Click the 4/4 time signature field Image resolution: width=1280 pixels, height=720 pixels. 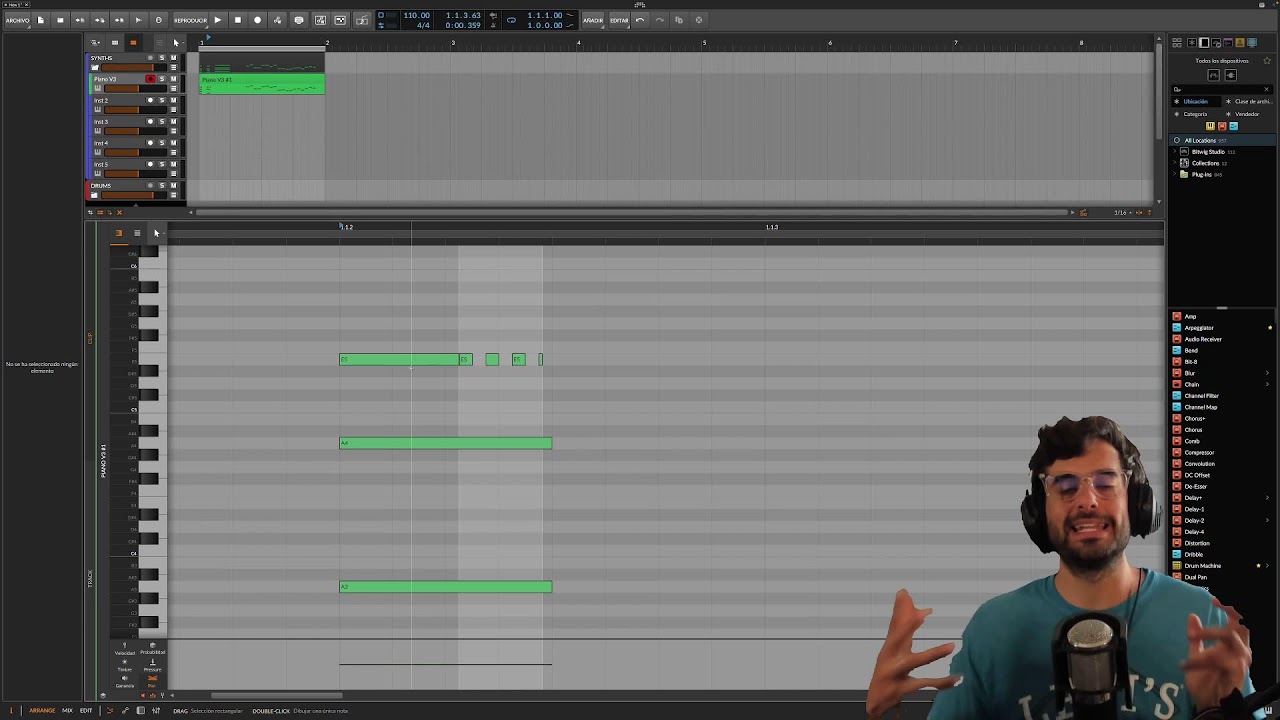pyautogui.click(x=423, y=25)
